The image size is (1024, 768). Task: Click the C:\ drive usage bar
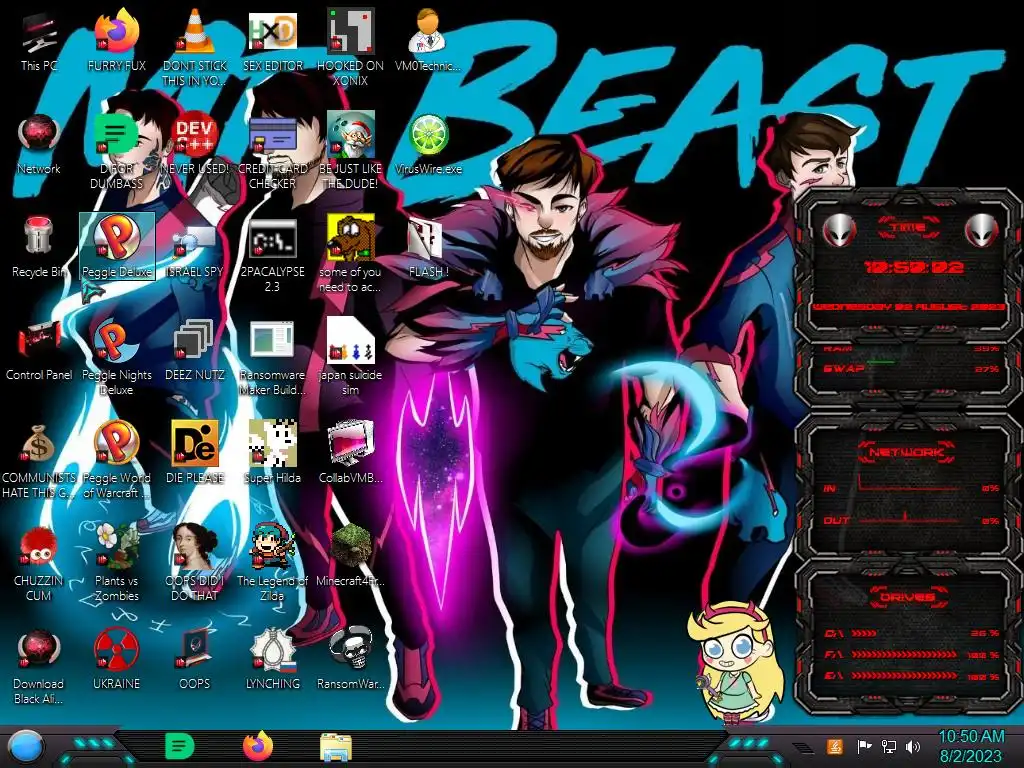tap(911, 633)
